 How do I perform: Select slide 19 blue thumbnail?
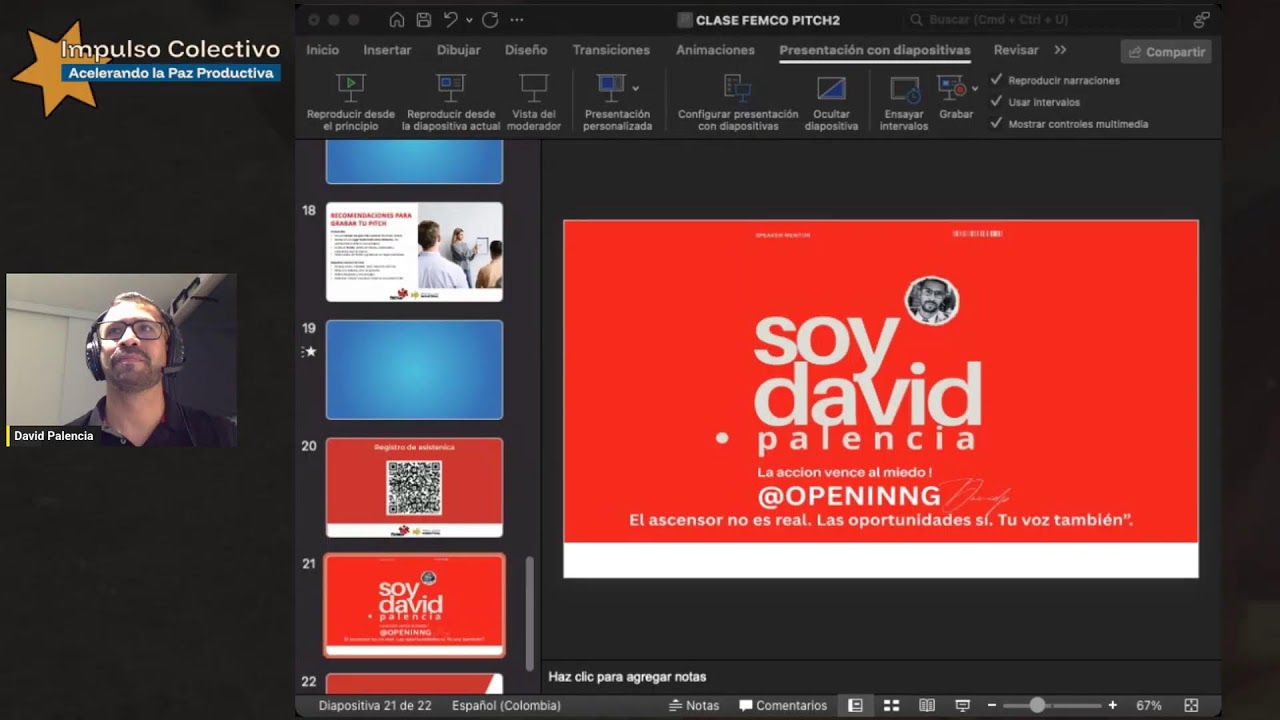pos(414,369)
